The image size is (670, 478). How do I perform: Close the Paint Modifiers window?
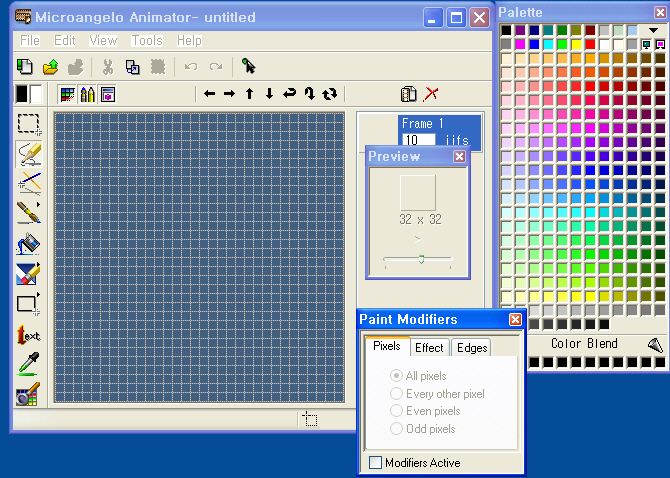click(515, 319)
